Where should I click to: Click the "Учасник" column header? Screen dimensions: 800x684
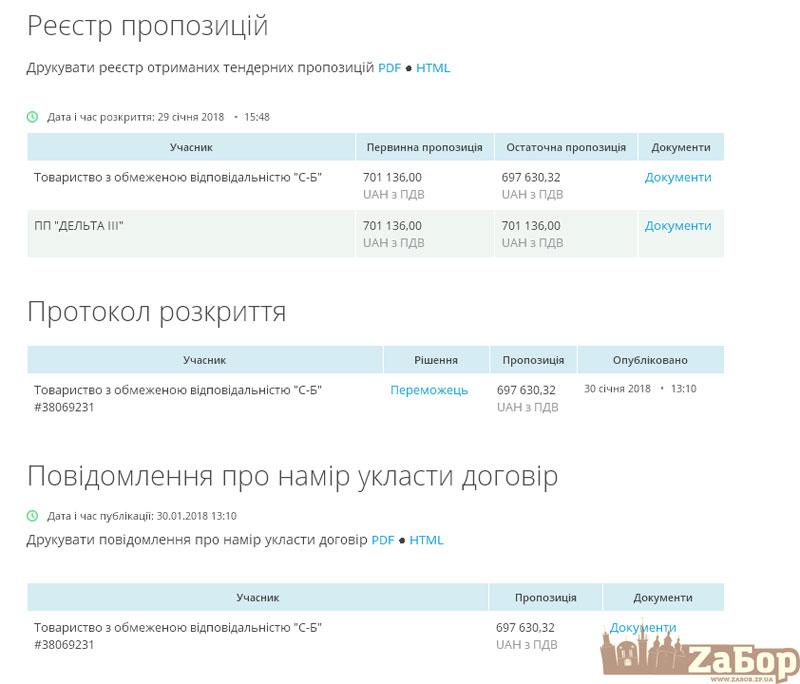pyautogui.click(x=190, y=146)
